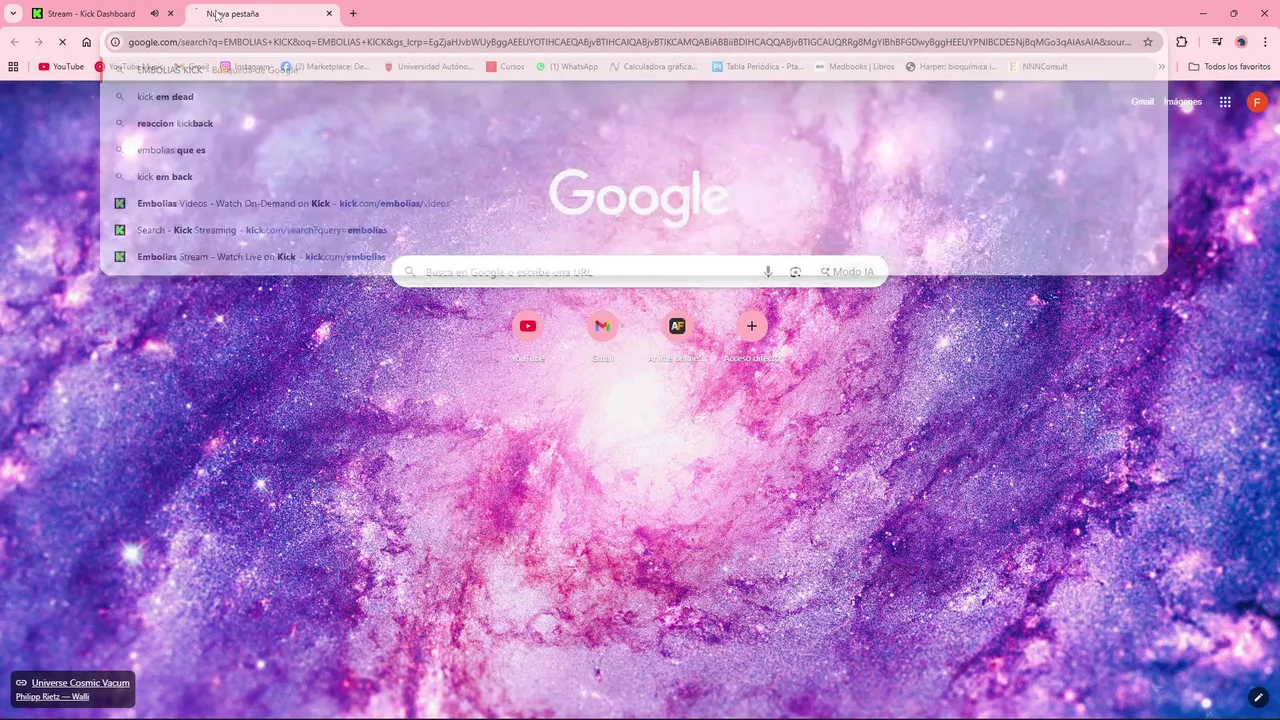This screenshot has width=1280, height=720.
Task: Open the Google account F avatar
Action: coord(1257,102)
